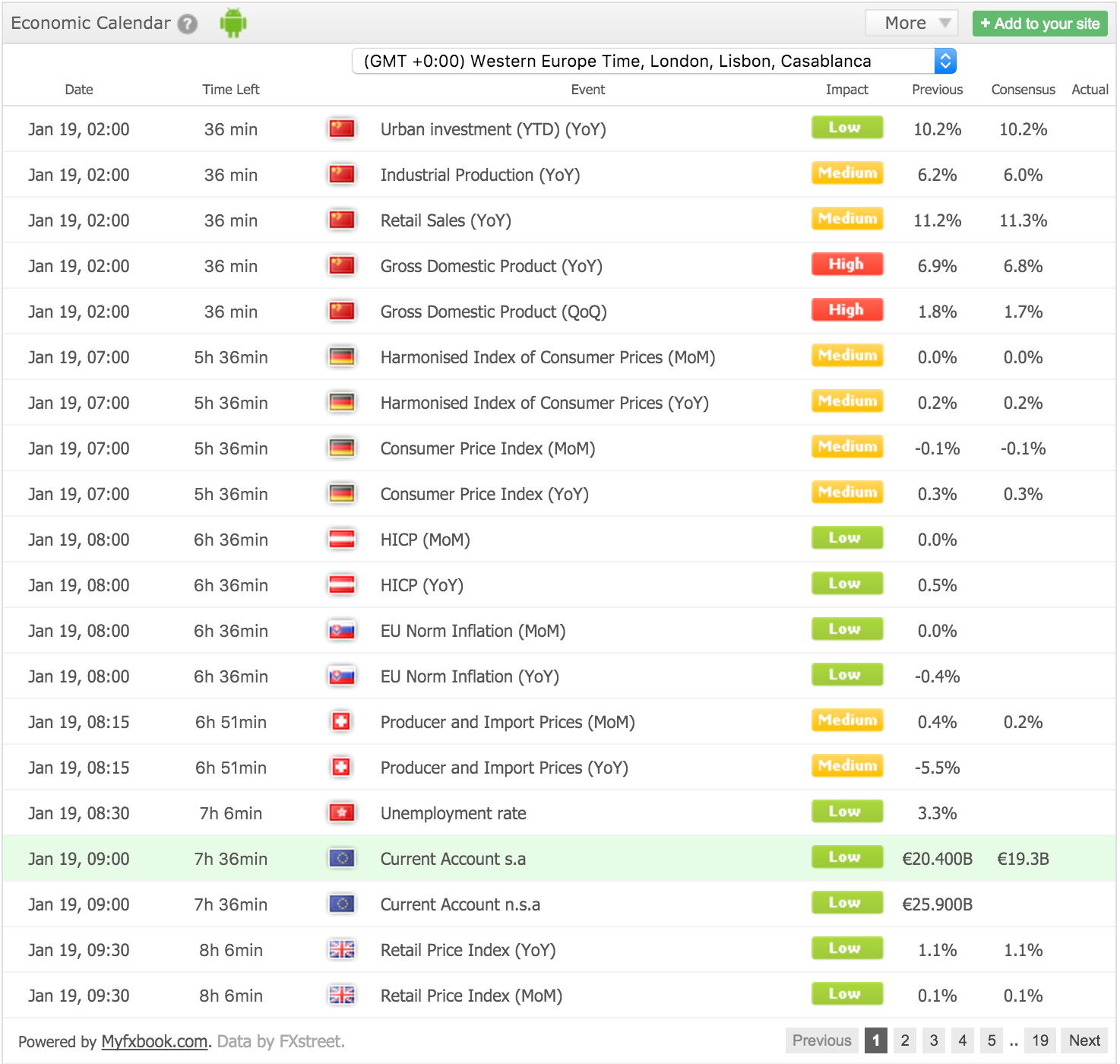1120x1064 pixels.
Task: Go to page 2 of calendar
Action: tap(905, 1040)
